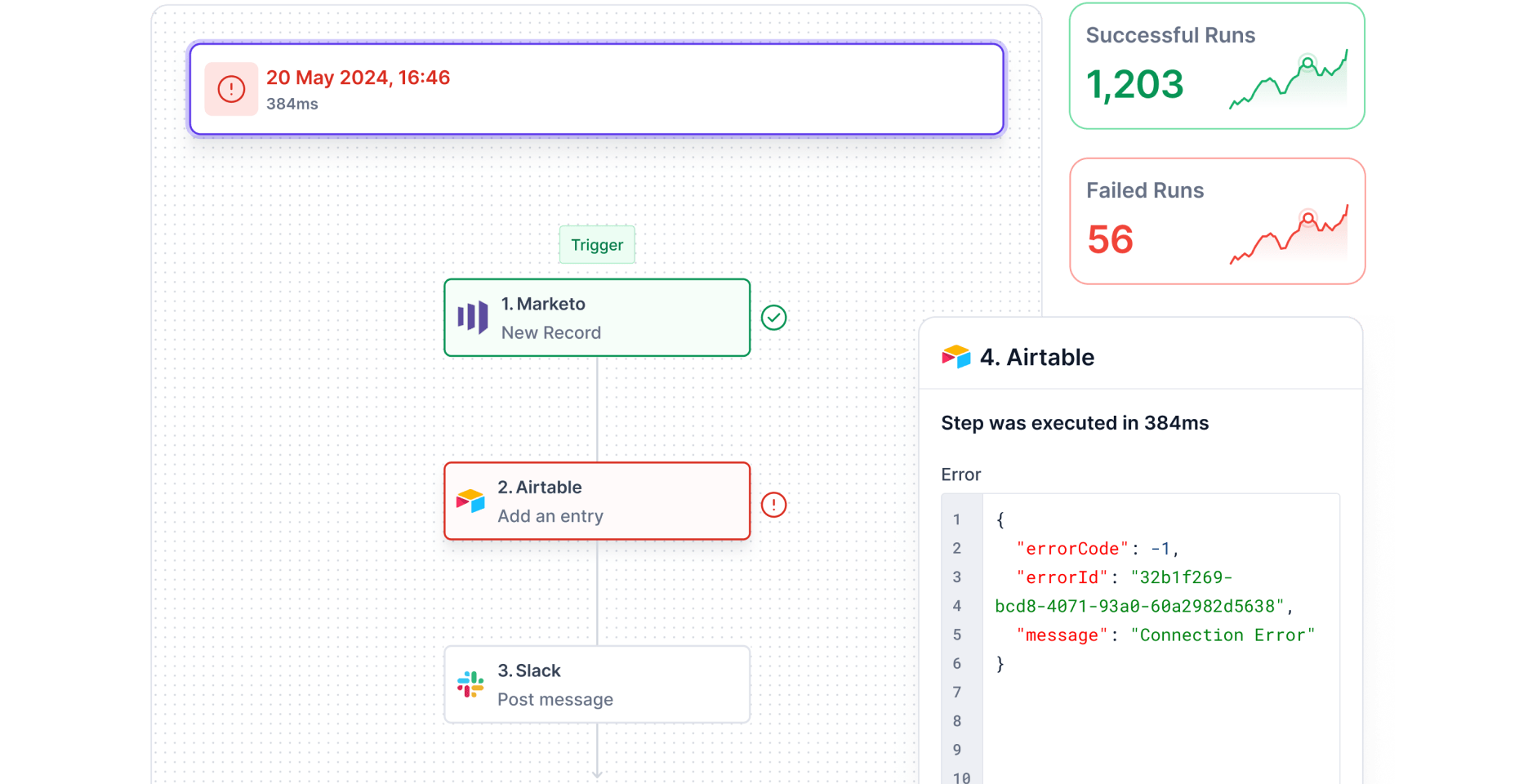This screenshot has height=784, width=1519.
Task: Click the marker point on green sparkline
Action: pyautogui.click(x=1307, y=64)
